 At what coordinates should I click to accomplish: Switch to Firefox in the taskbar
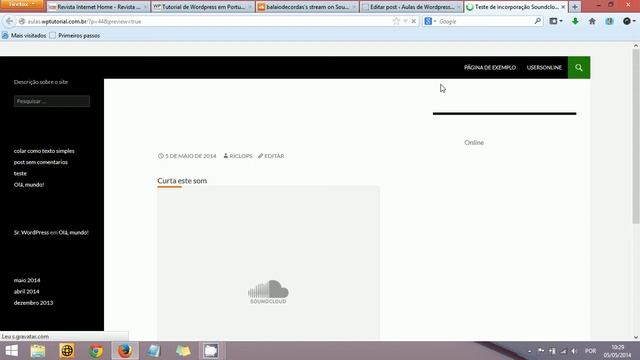(x=125, y=351)
